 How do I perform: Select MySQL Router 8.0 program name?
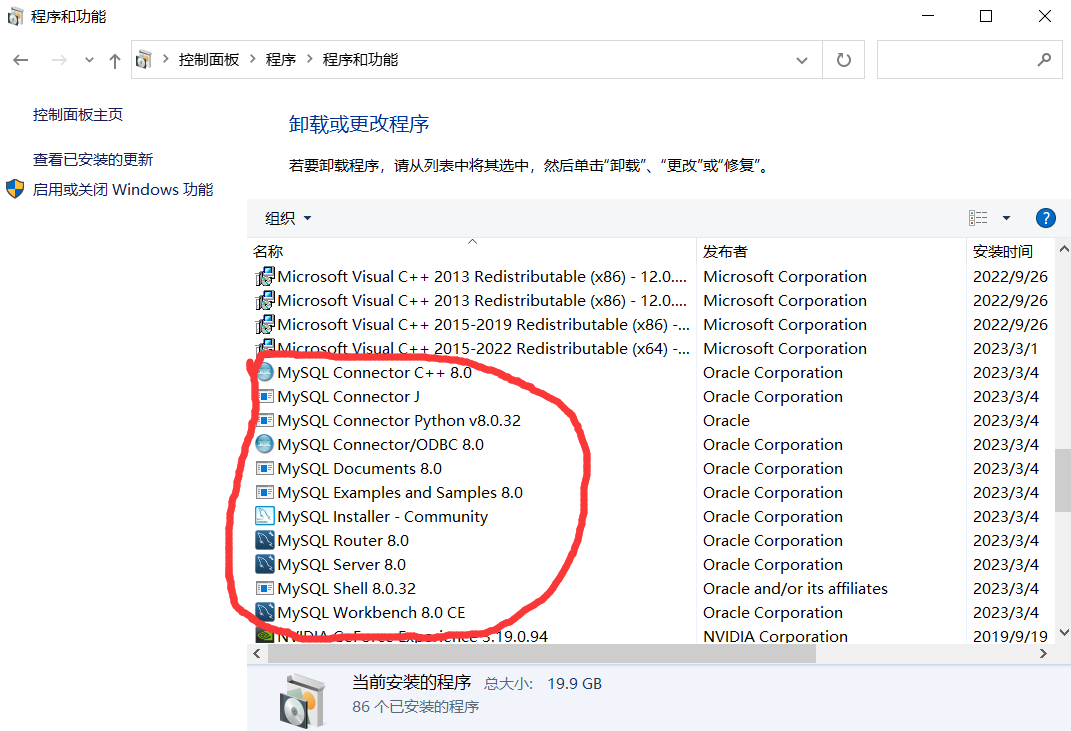(x=343, y=540)
